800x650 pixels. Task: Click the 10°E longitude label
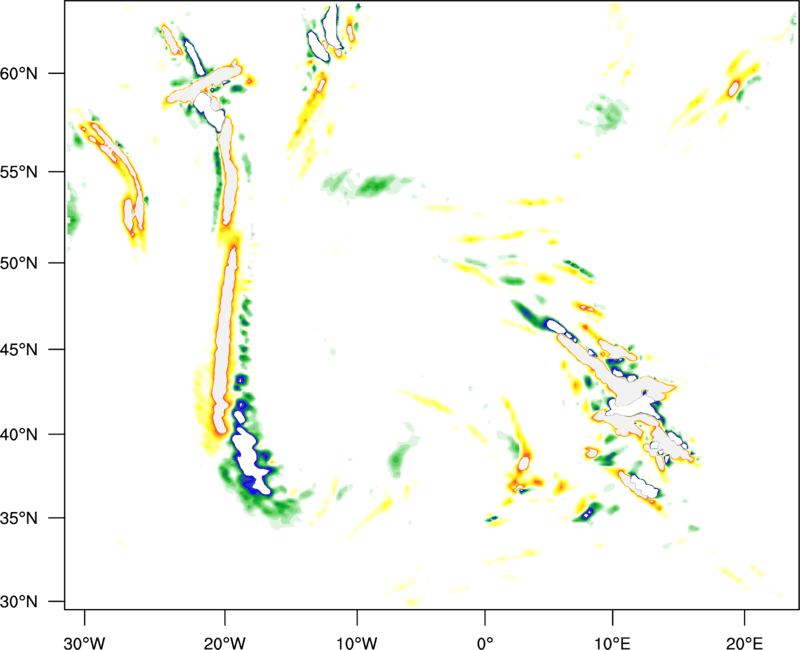(612, 643)
